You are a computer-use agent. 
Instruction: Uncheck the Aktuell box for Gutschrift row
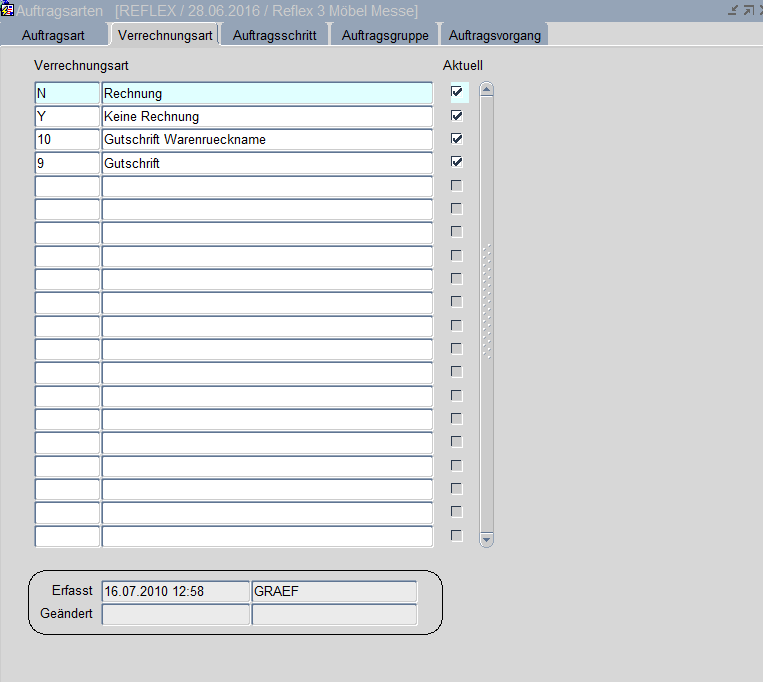click(x=457, y=162)
